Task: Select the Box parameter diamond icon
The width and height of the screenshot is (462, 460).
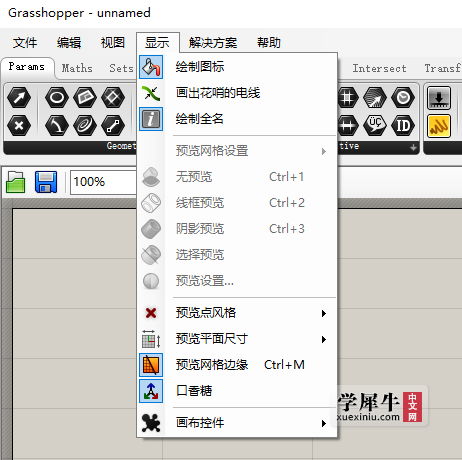Action: [x=113, y=98]
